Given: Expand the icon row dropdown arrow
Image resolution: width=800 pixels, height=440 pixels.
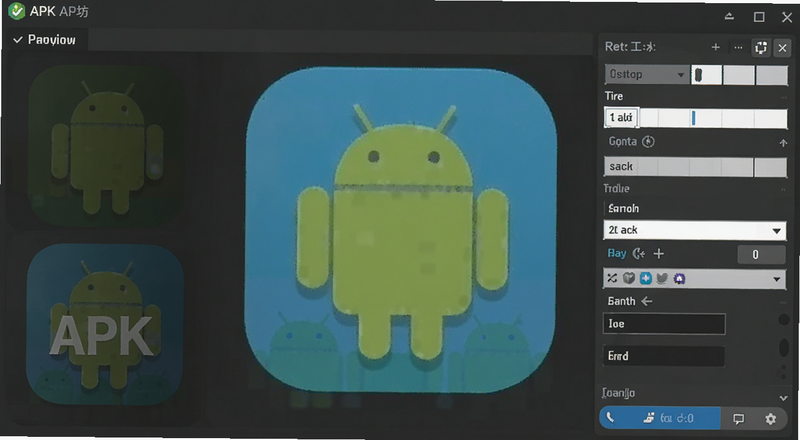Looking at the screenshot, I should [777, 279].
